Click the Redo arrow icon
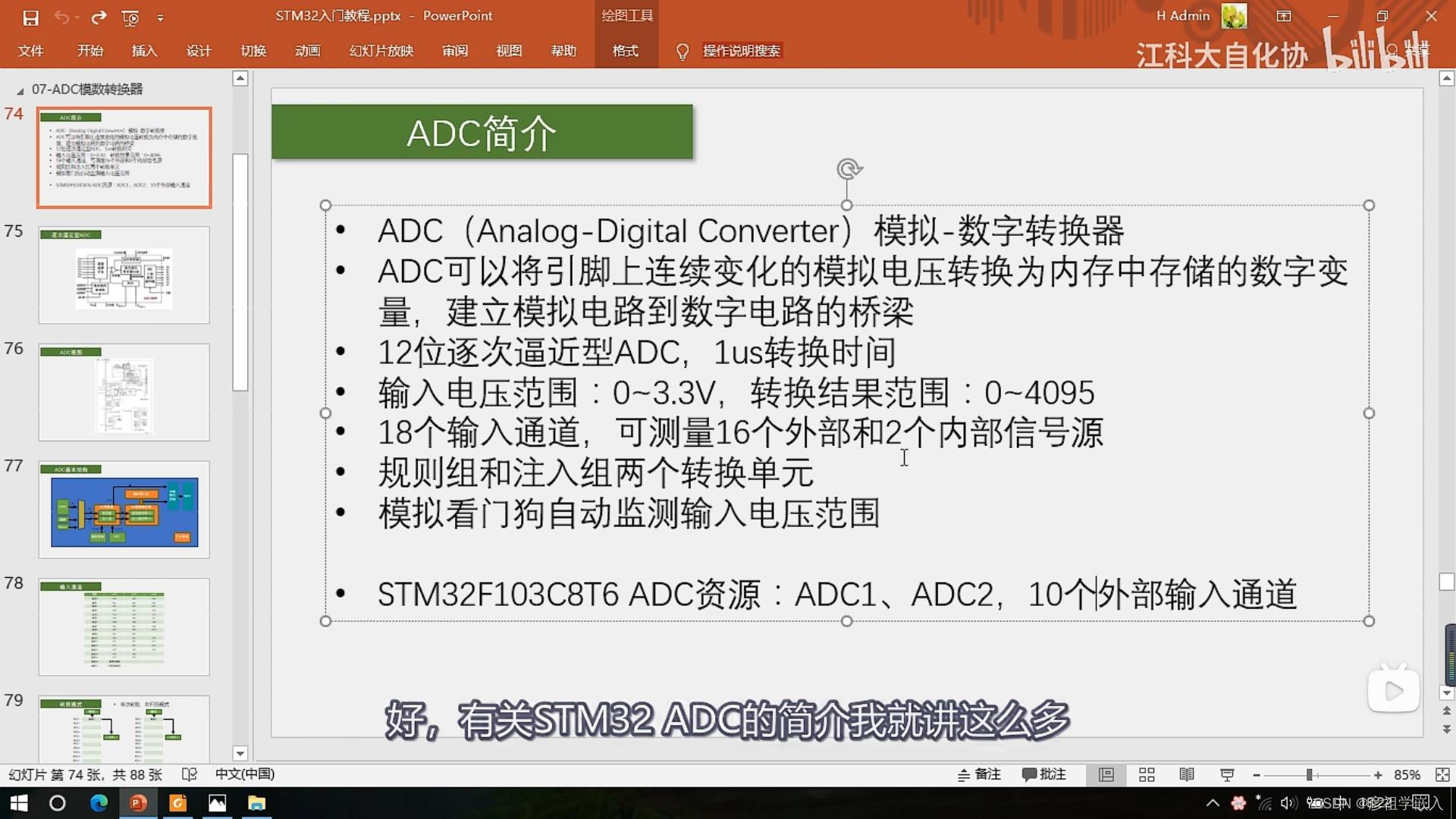Image resolution: width=1456 pixels, height=819 pixels. point(99,17)
